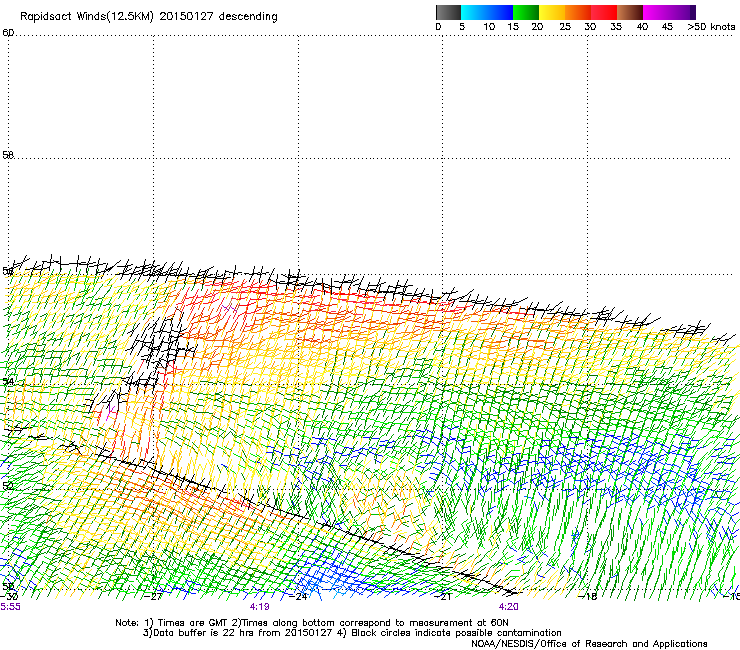The image size is (740, 650).
Task: Click the latitude label 52
Action: [x=8, y=486]
